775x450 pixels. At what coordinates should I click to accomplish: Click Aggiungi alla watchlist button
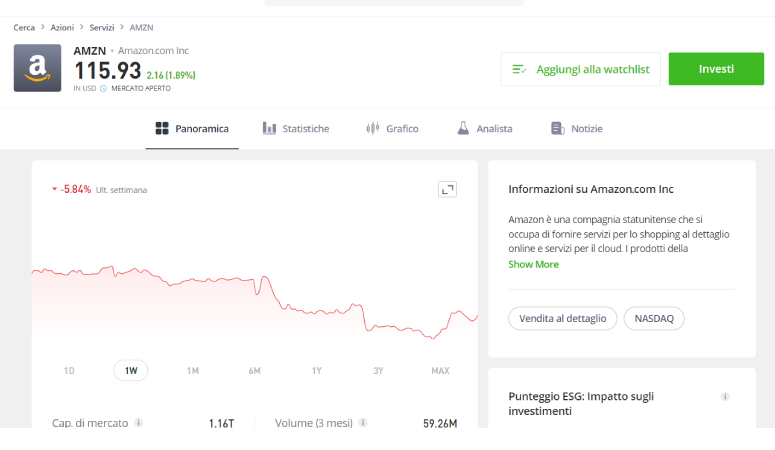580,69
